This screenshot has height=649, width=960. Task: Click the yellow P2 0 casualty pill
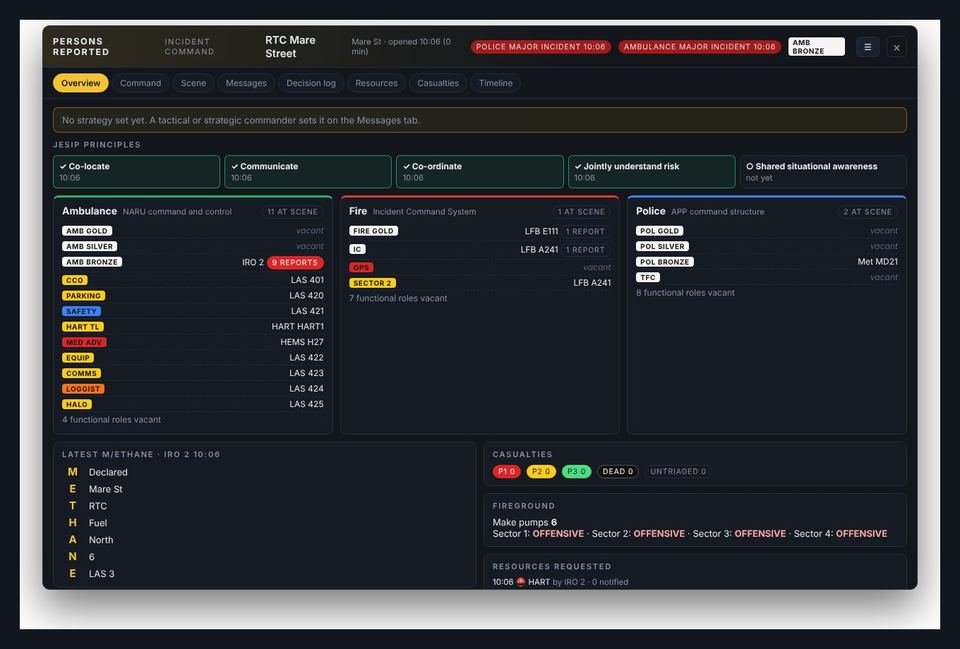[541, 471]
